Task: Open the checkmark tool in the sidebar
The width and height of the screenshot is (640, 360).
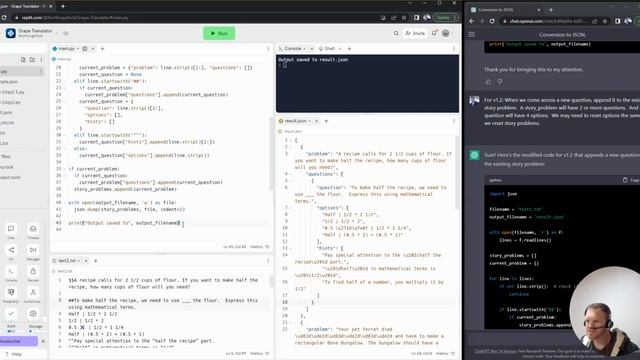Action: (11, 313)
